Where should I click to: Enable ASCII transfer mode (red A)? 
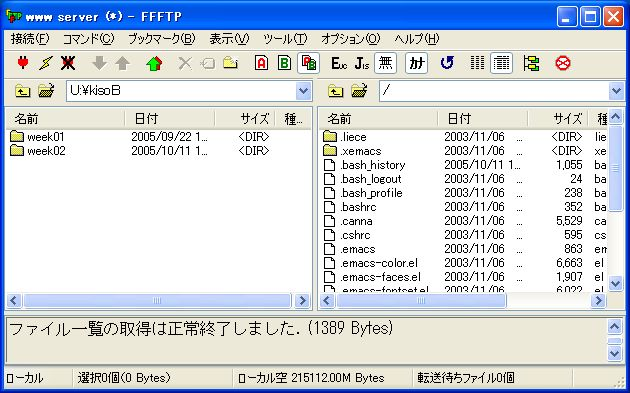(261, 63)
